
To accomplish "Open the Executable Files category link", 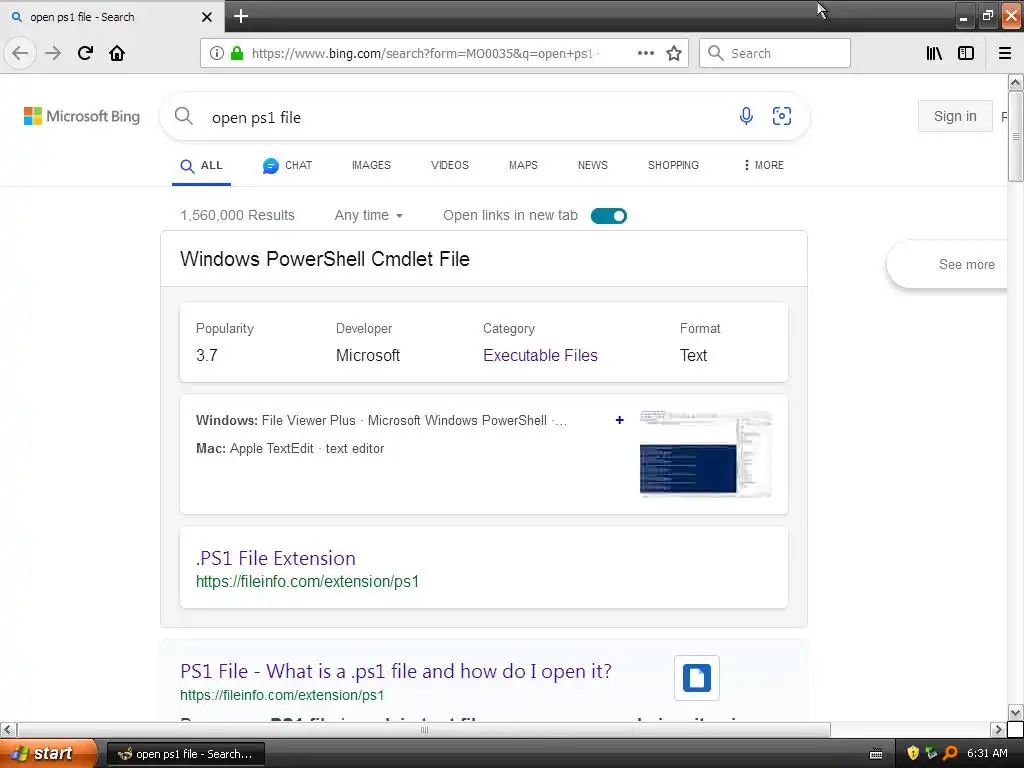I will 540,355.
